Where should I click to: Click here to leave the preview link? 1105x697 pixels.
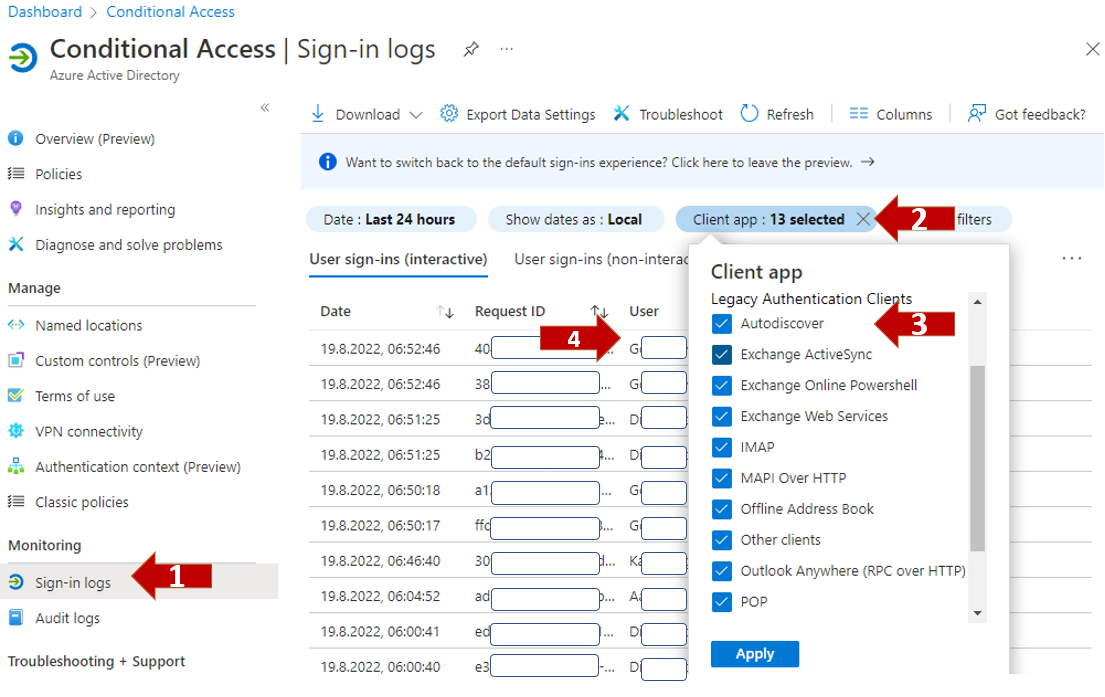(761, 162)
